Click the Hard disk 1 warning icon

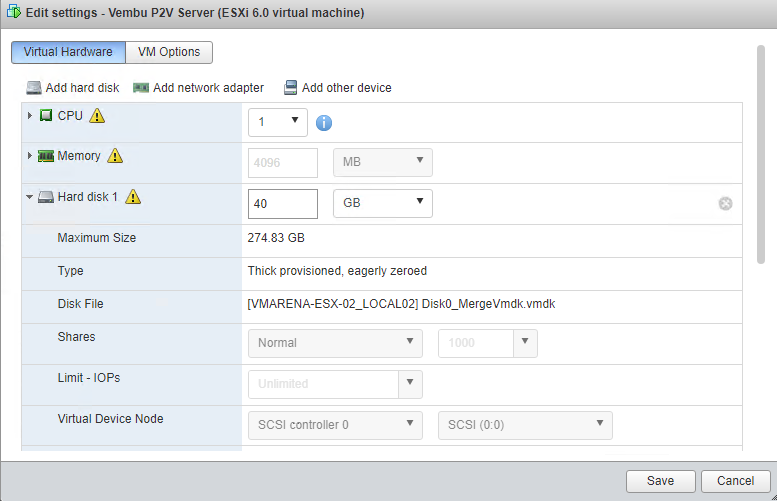tap(133, 197)
